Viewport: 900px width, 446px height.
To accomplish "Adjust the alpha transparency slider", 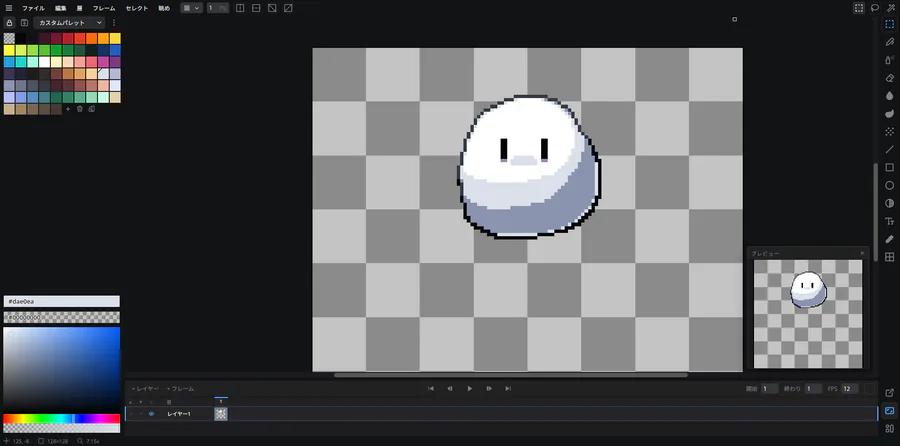I will pyautogui.click(x=61, y=428).
